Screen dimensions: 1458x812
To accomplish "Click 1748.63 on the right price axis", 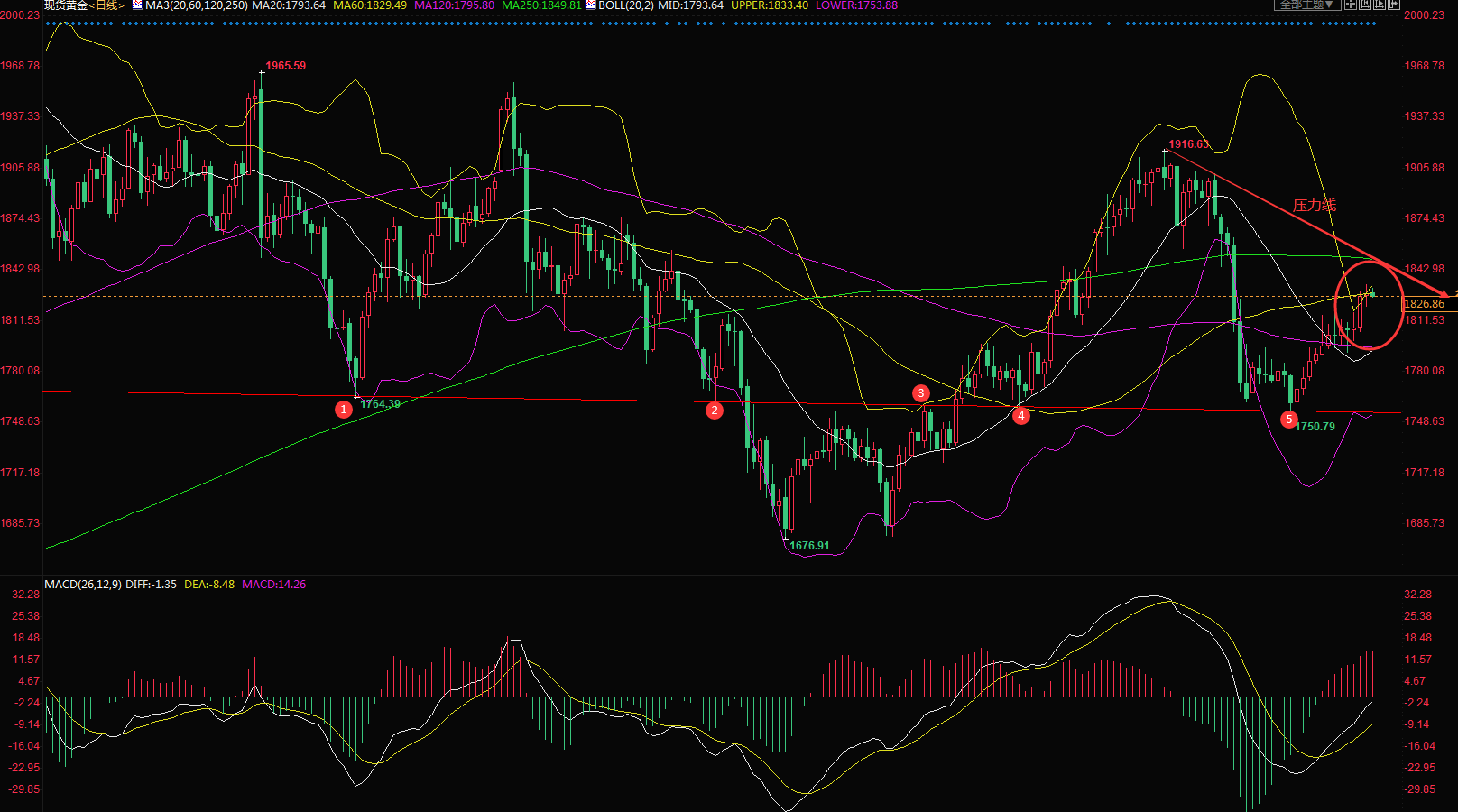I will tap(1424, 421).
